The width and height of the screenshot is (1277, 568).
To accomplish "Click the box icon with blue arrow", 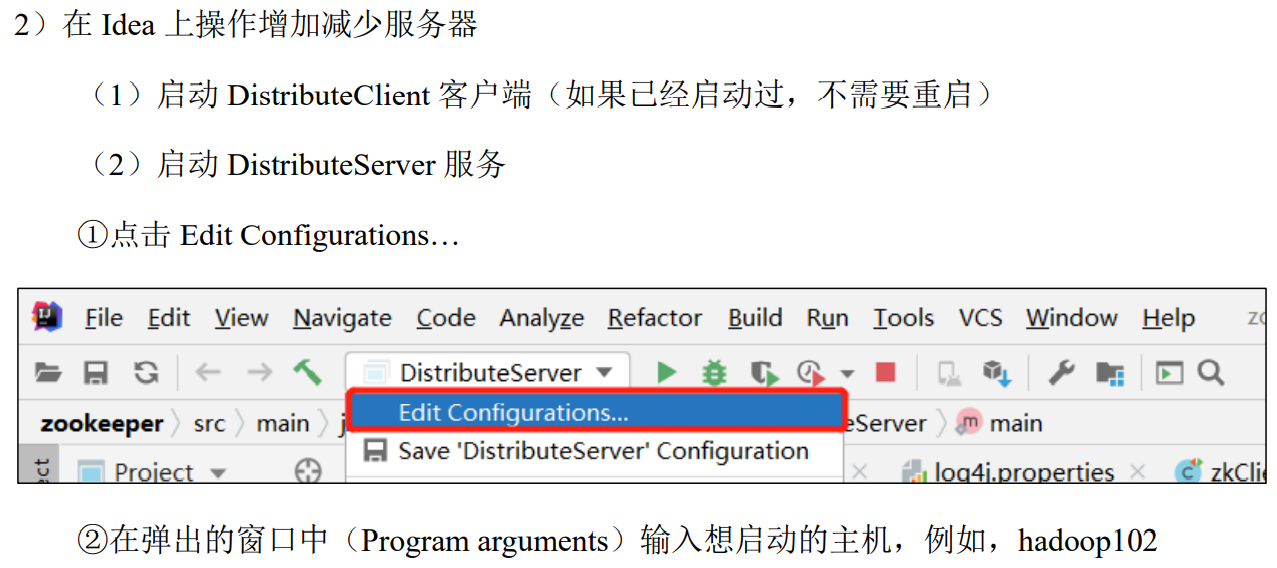I will [996, 374].
